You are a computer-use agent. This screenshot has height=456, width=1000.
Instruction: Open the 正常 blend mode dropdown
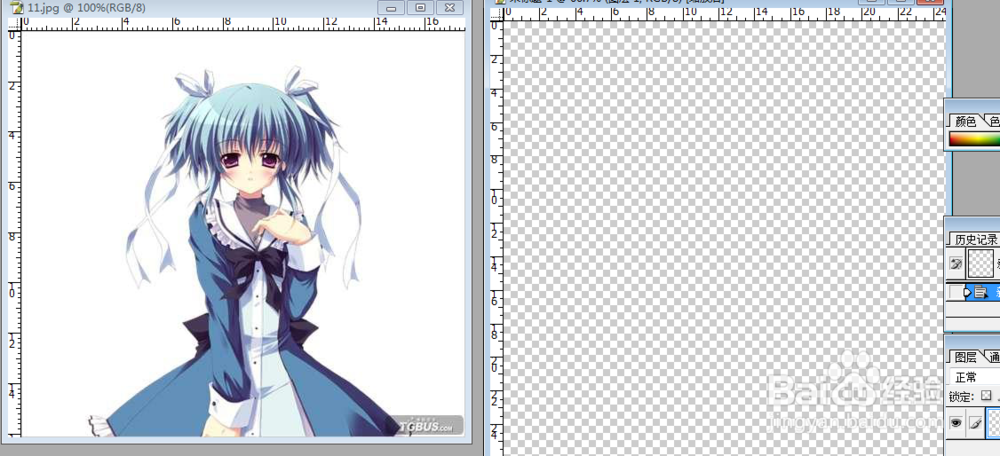pos(974,377)
